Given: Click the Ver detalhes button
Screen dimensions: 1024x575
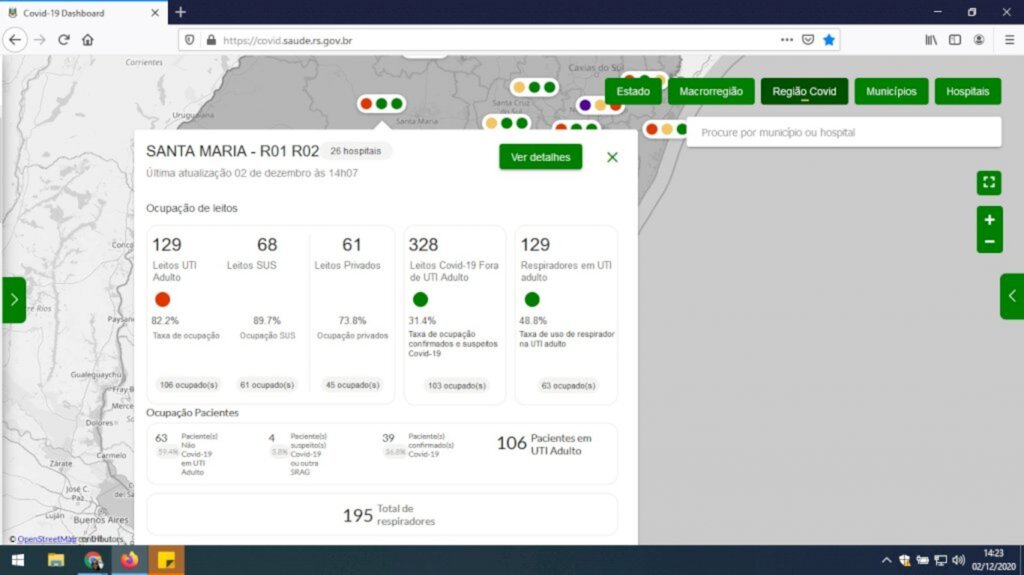Looking at the screenshot, I should click(540, 157).
